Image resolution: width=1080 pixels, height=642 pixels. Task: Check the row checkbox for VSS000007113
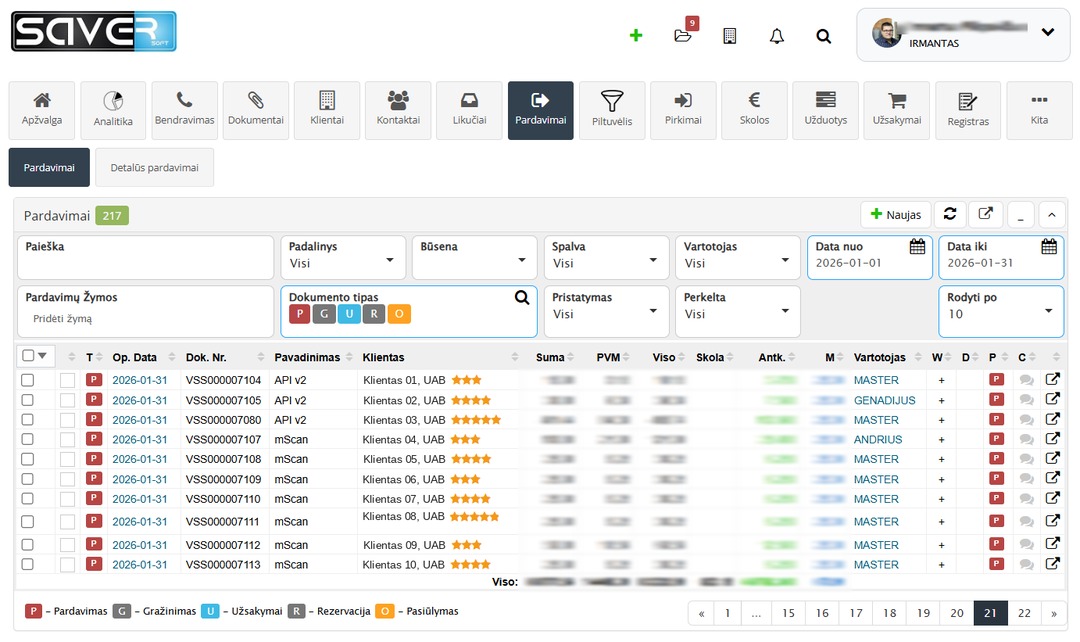tap(28, 565)
